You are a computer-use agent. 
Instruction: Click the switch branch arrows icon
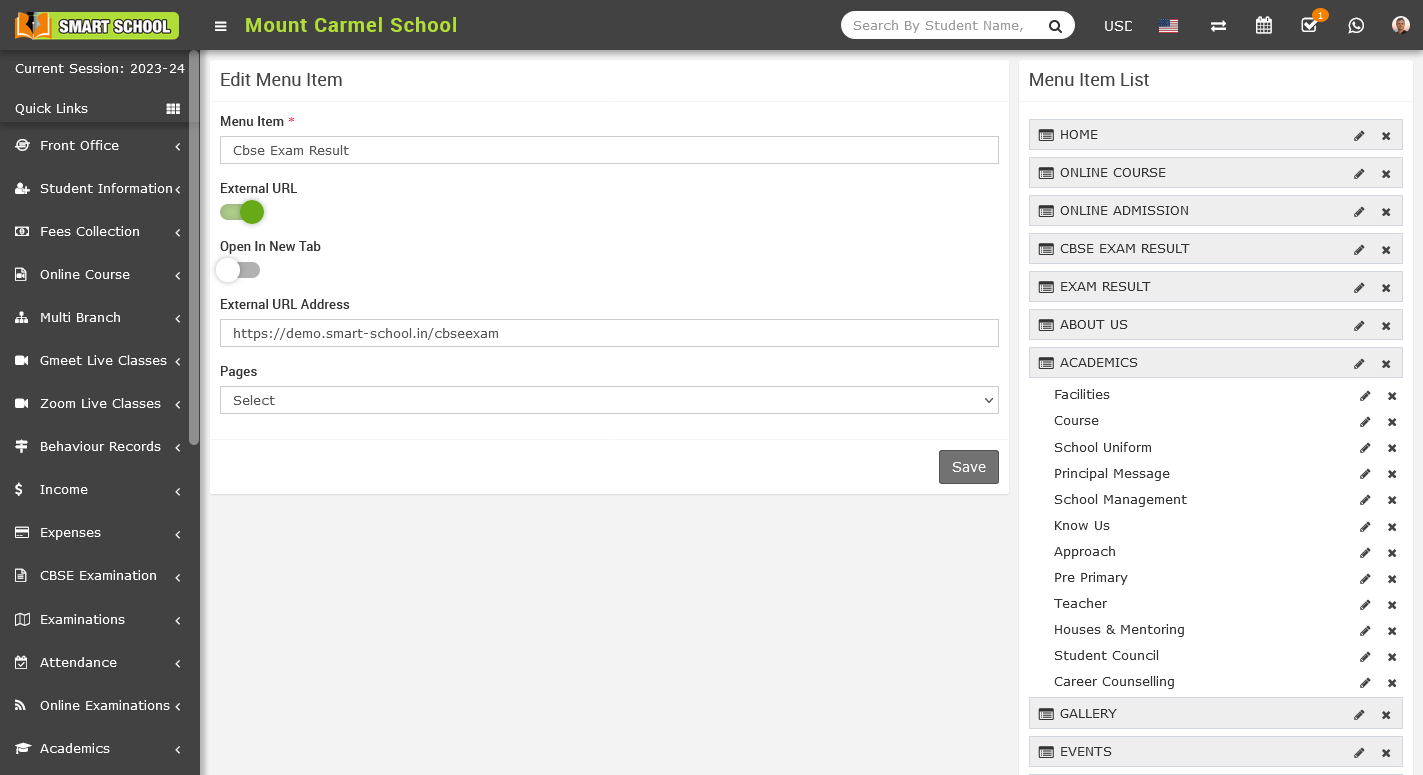point(1218,26)
